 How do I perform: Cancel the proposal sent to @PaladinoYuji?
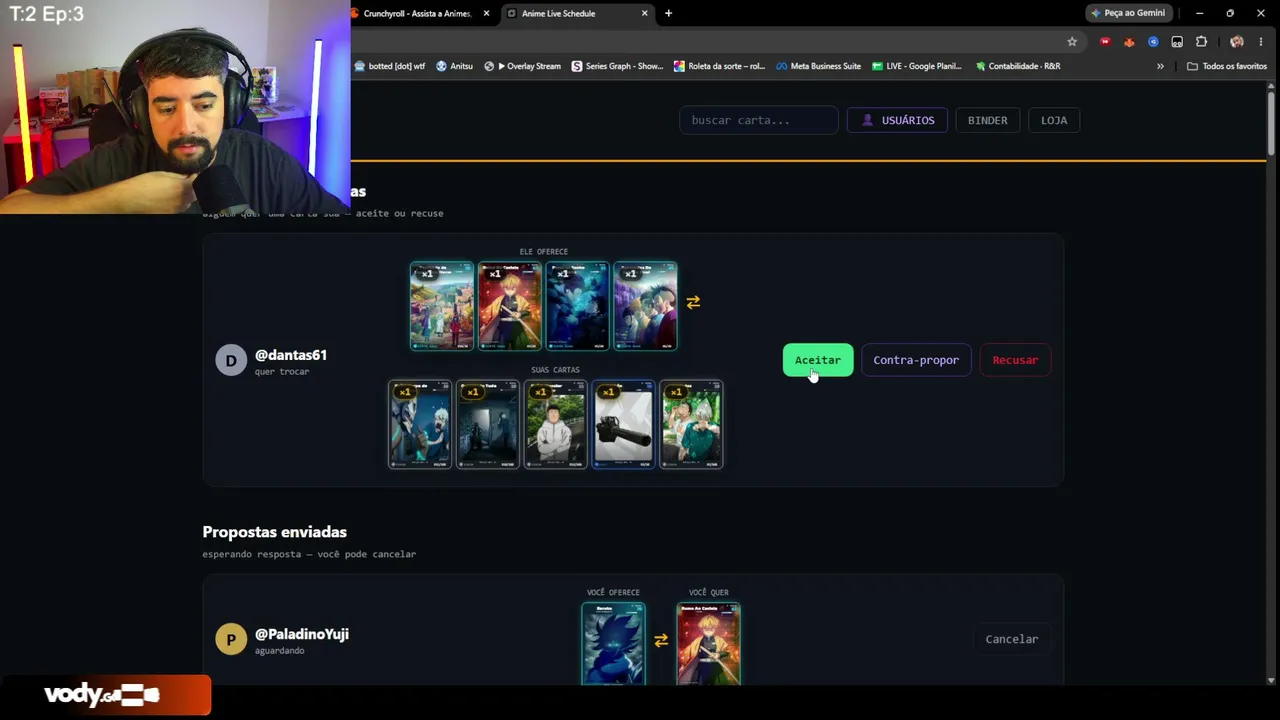coord(1012,639)
